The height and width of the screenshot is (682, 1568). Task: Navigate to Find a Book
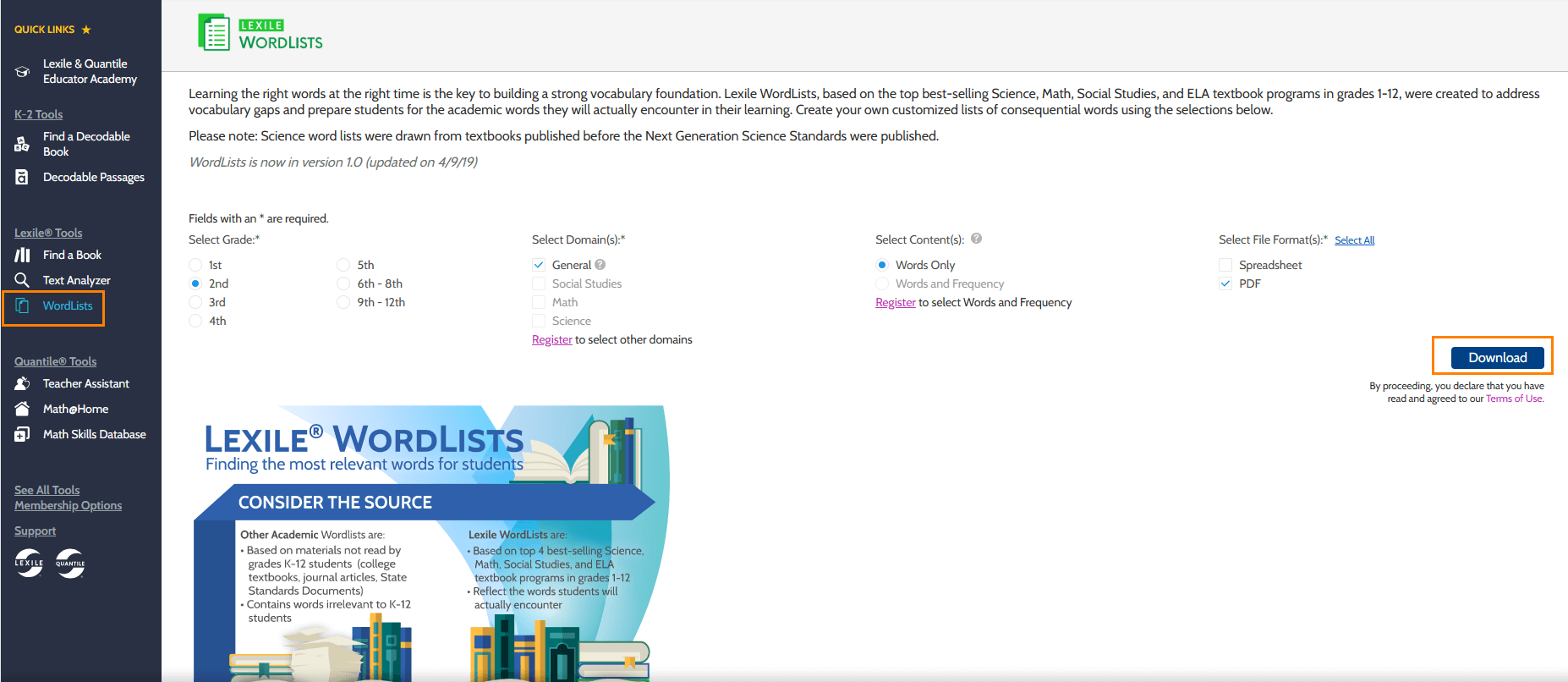pyautogui.click(x=72, y=255)
